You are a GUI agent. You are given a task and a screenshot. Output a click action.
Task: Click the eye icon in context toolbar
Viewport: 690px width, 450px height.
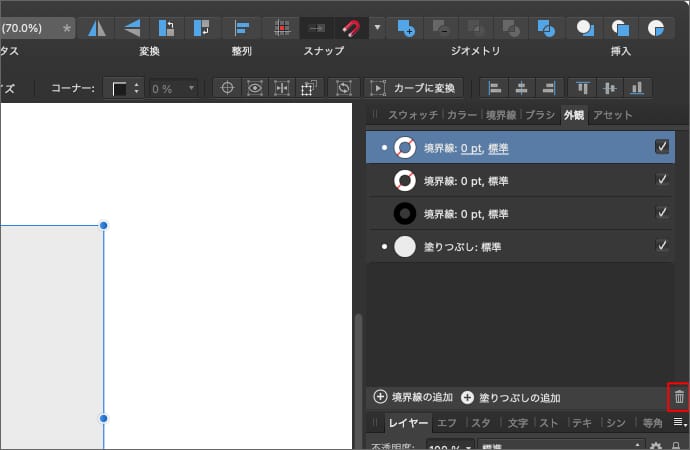pos(255,88)
